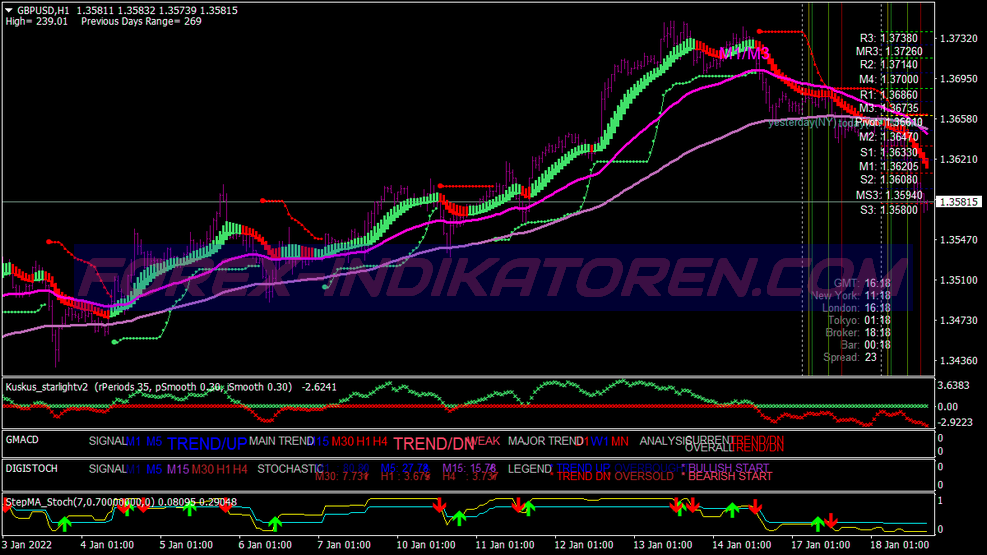Select the S1: 1.36330 pivot label

point(888,152)
